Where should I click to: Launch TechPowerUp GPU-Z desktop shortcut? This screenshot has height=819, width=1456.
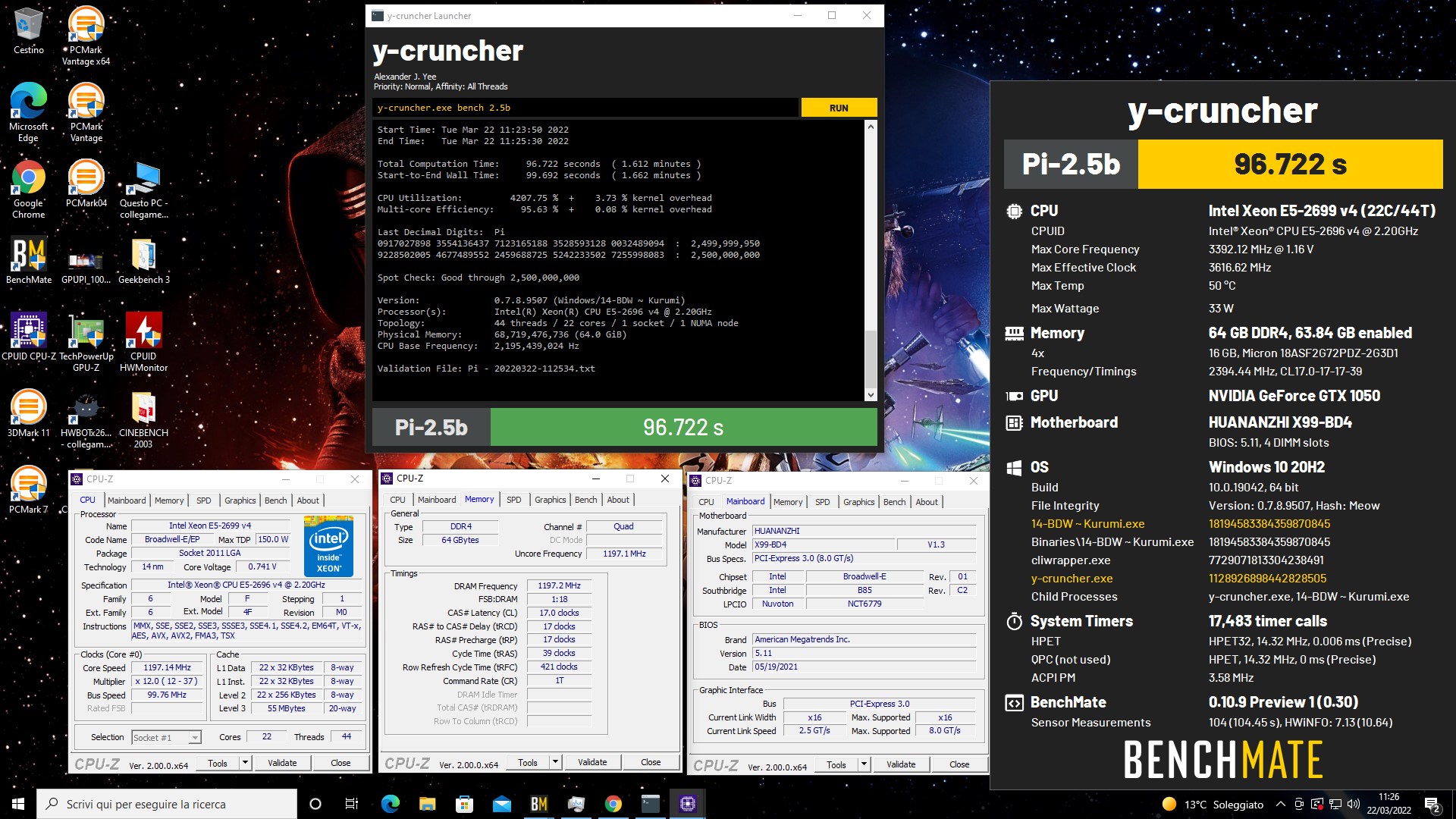click(86, 342)
